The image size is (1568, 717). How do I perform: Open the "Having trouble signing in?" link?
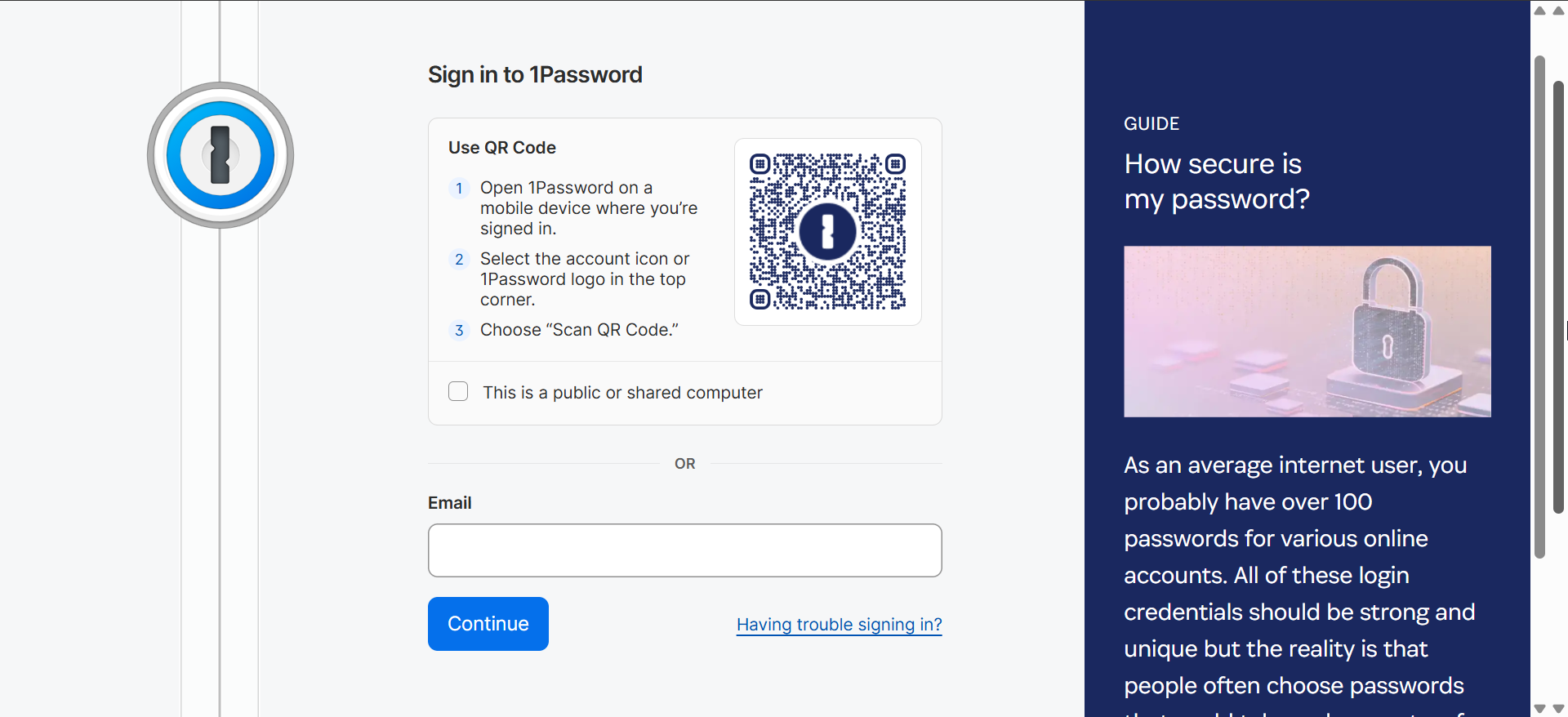pos(839,625)
